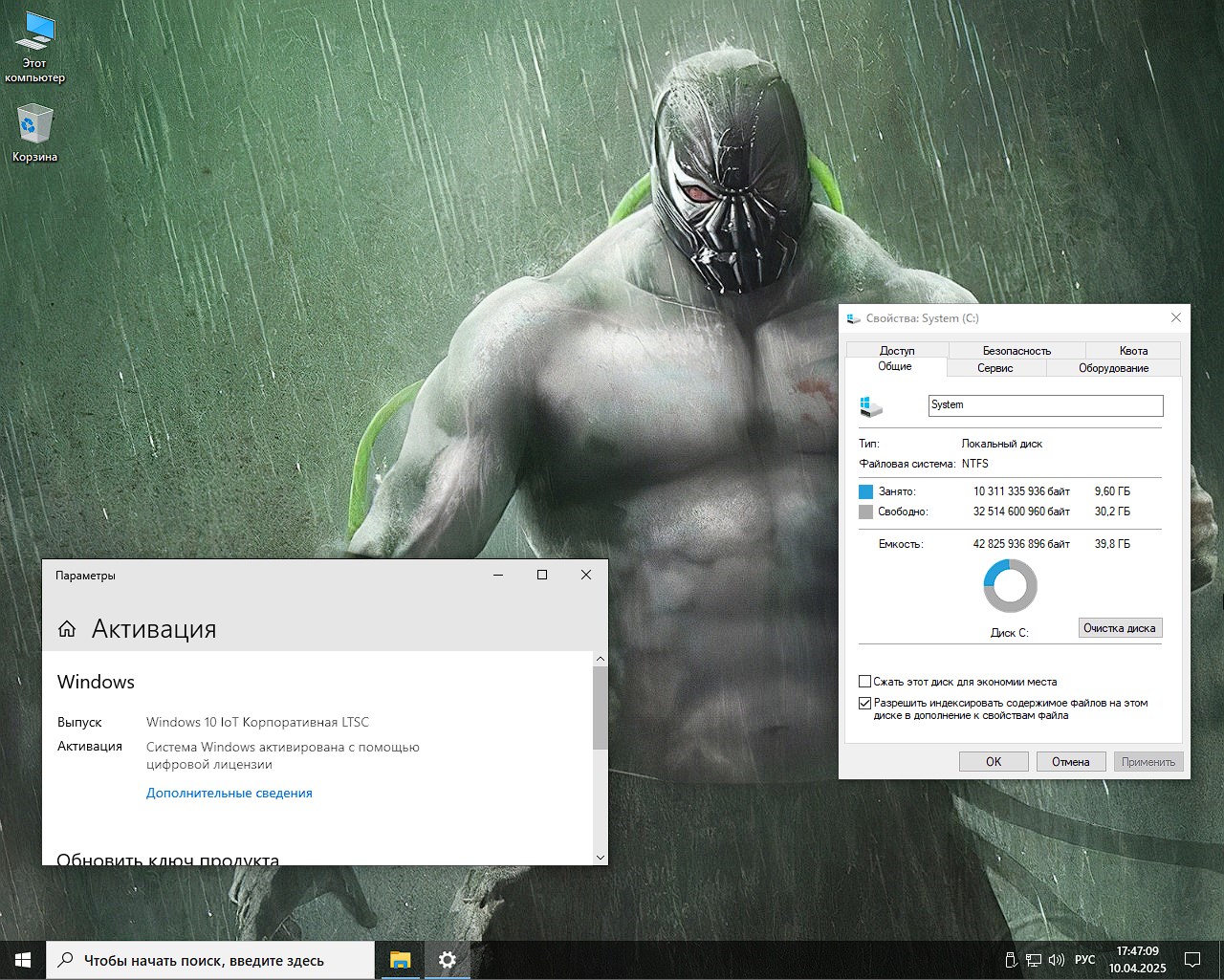Minimize the Параметры window

click(x=498, y=575)
